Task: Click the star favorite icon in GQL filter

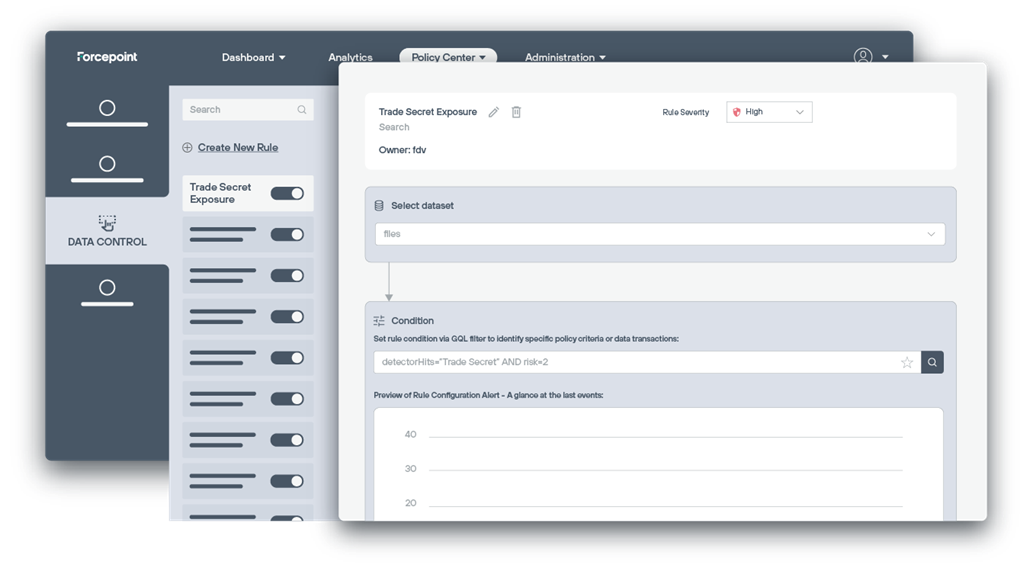Action: (x=907, y=362)
